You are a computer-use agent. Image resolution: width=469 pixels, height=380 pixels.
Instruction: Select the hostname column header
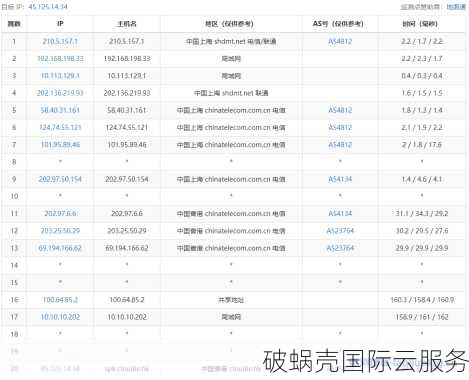pos(127,24)
